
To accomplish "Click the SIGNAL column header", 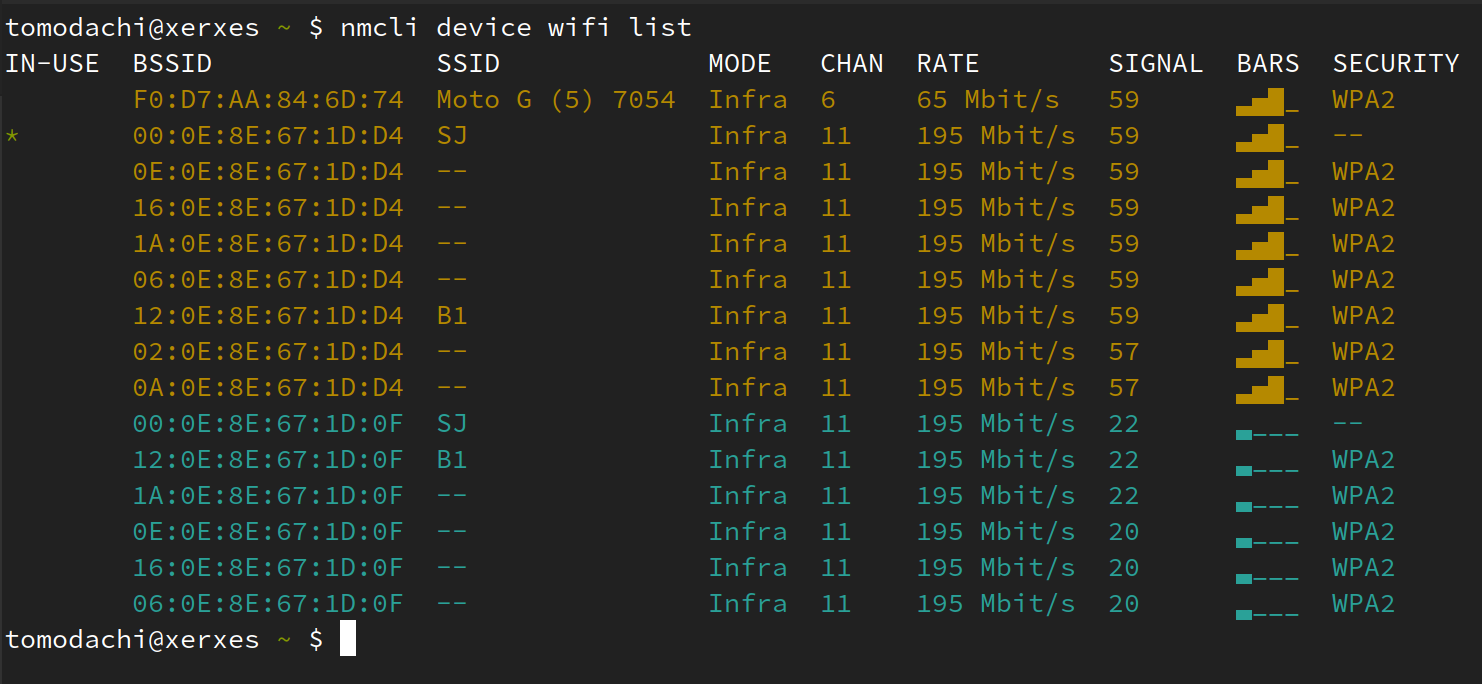I will [1155, 64].
